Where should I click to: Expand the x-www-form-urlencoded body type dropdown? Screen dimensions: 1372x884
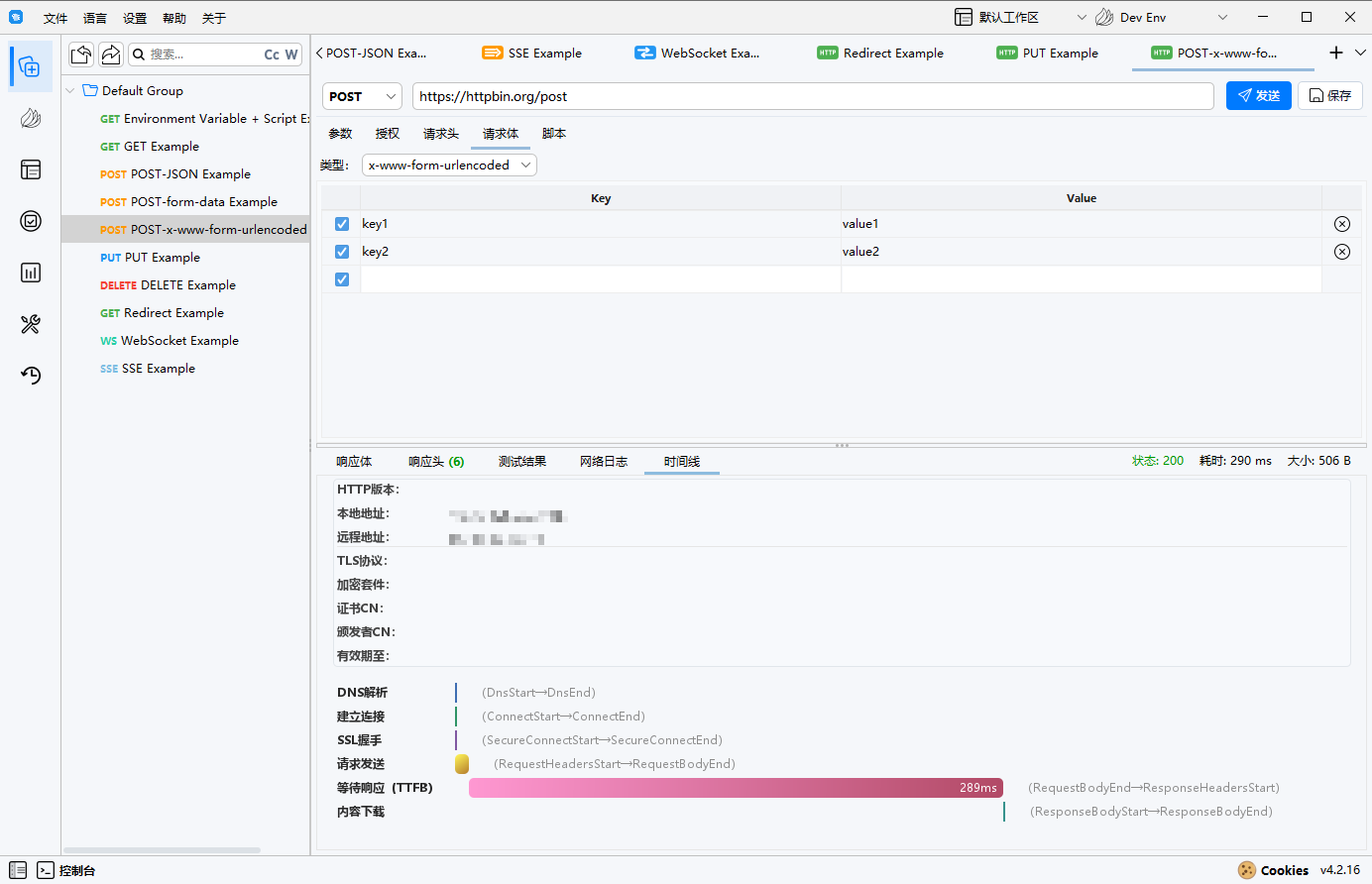(x=449, y=166)
